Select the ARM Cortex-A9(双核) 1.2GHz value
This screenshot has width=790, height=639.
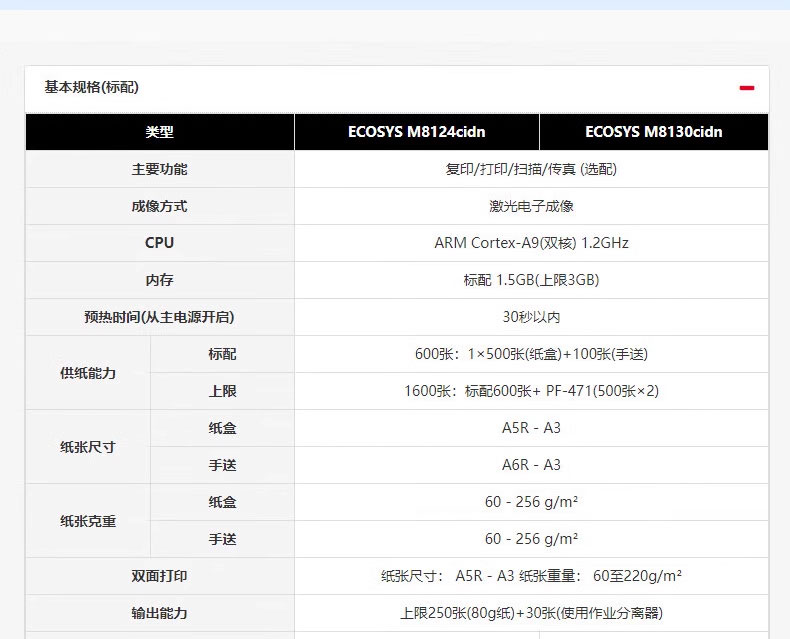point(531,243)
